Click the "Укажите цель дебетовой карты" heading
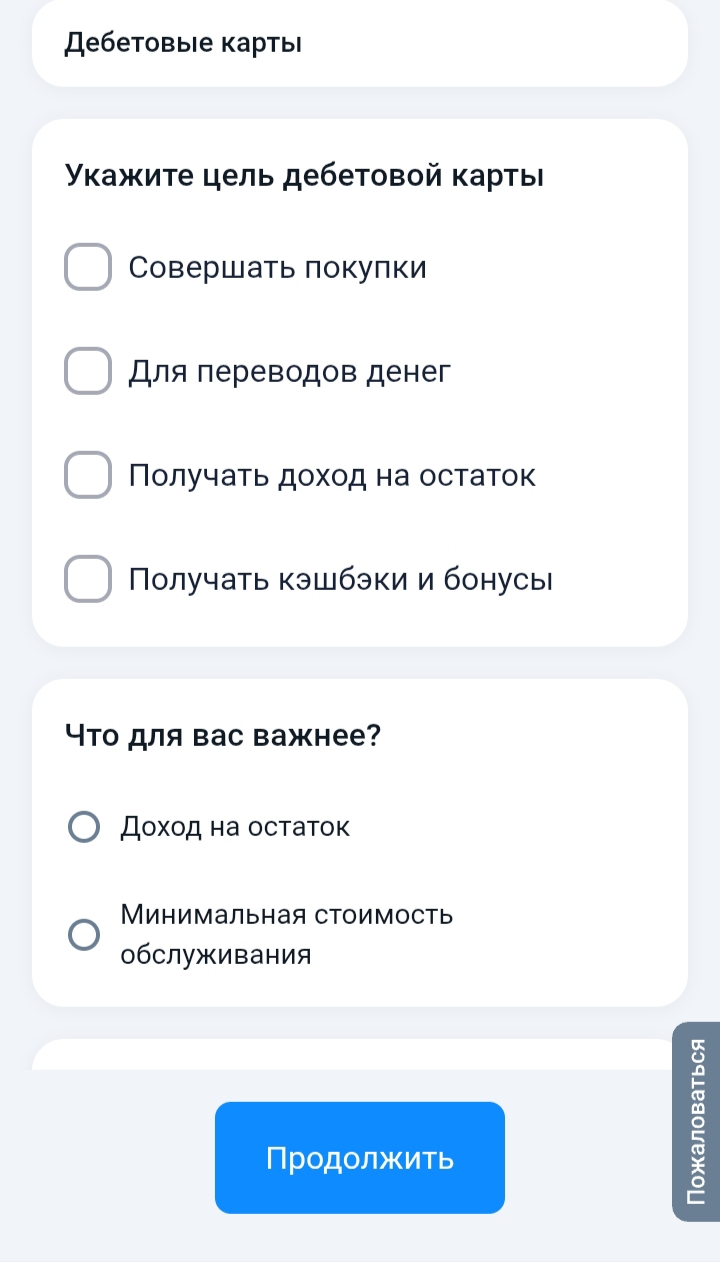The height and width of the screenshot is (1262, 720). 304,176
